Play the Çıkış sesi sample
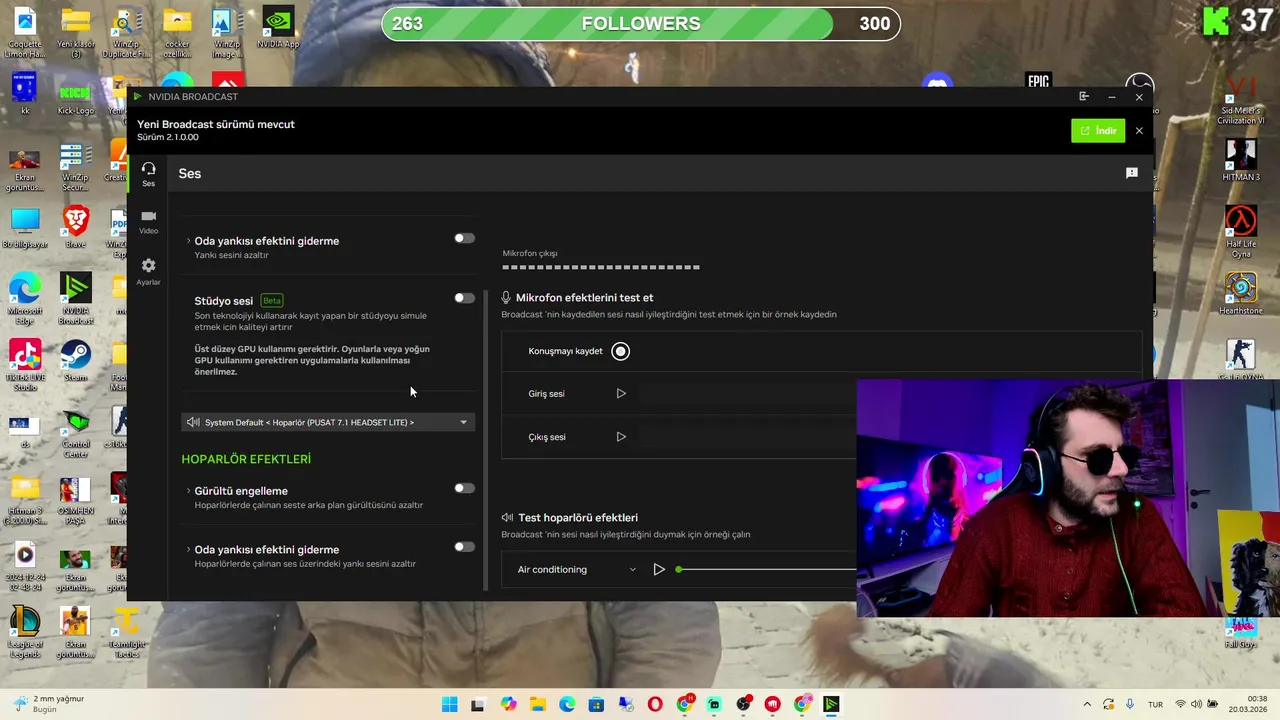 (621, 437)
